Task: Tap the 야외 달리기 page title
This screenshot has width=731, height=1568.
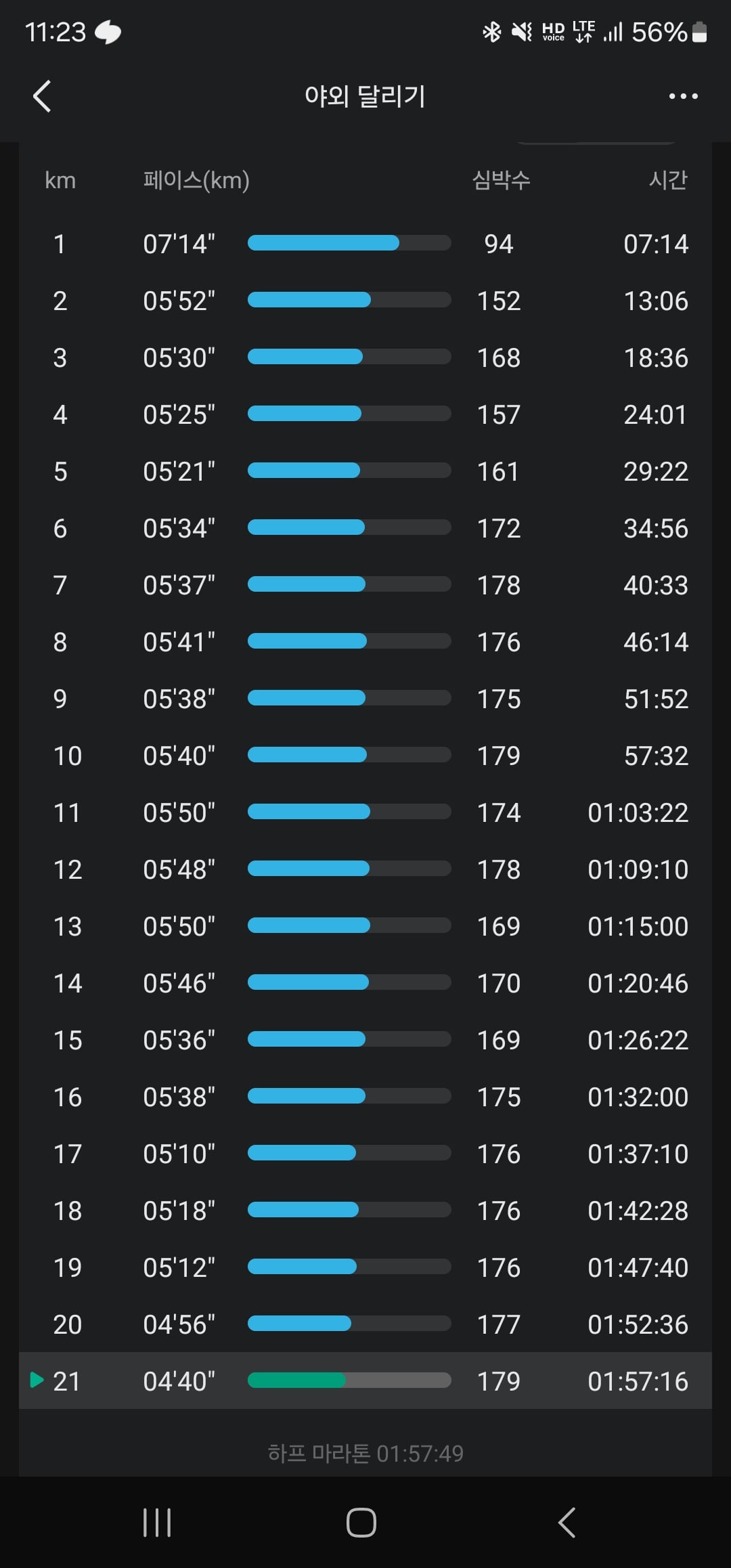Action: point(365,95)
